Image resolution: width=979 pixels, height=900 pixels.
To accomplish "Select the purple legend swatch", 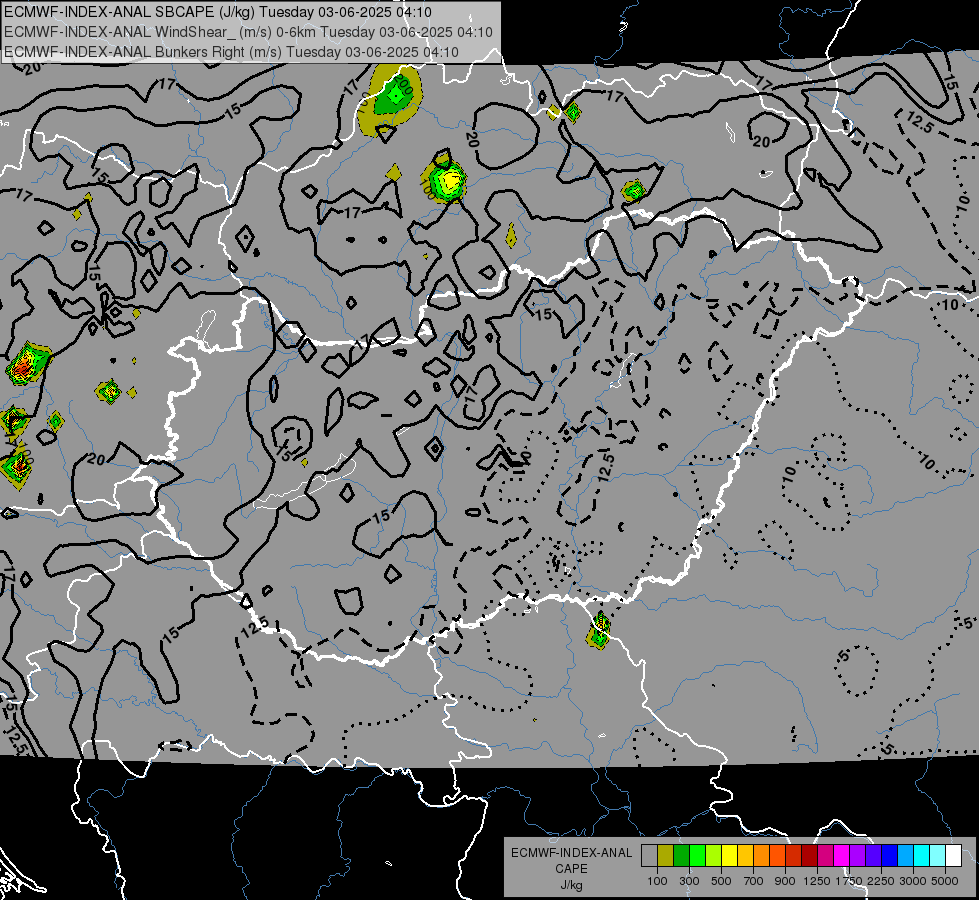I will pyautogui.click(x=857, y=855).
